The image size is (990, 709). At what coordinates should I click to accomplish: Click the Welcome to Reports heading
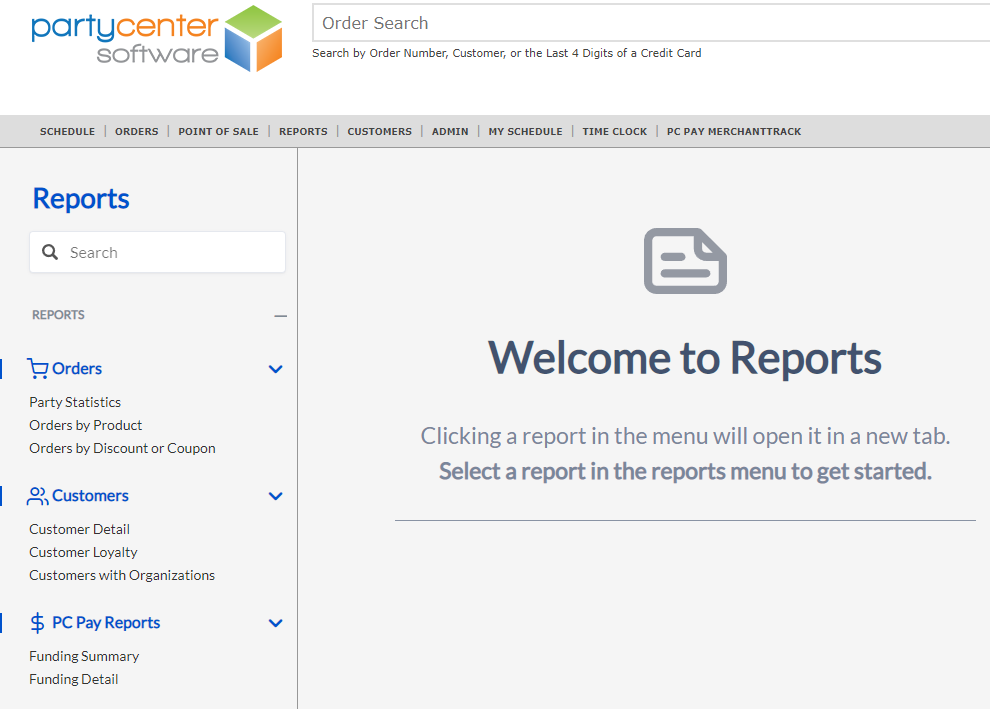tap(685, 358)
